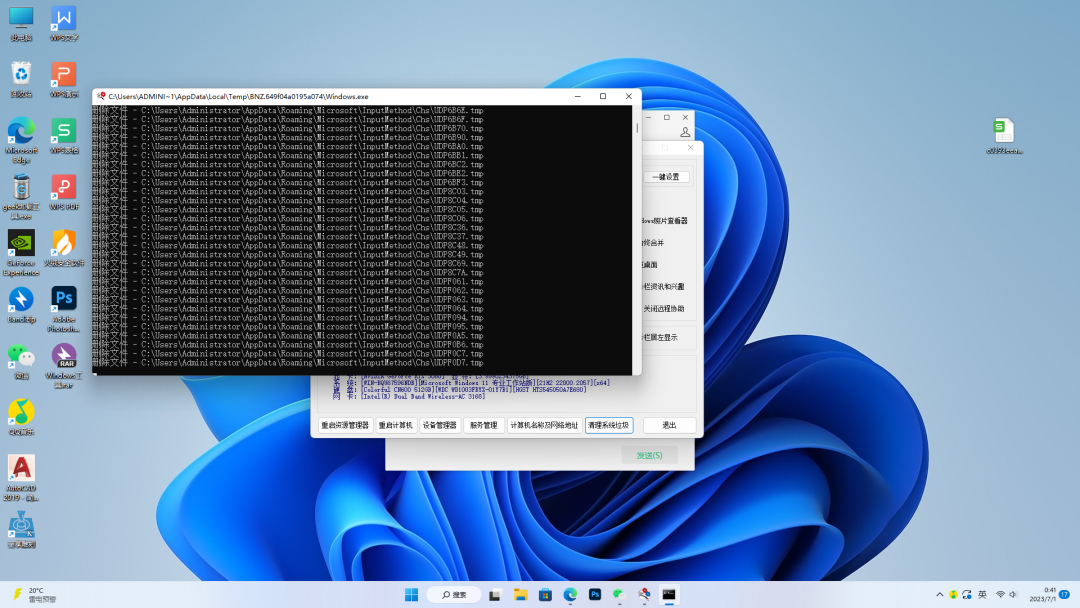Screen dimensions: 1080x608
Task: Launch WPS文字 from the desktop
Action: click(x=63, y=20)
